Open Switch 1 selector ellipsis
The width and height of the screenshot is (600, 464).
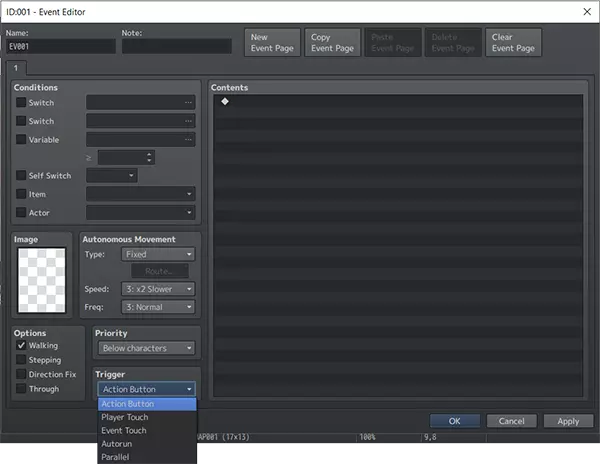[x=188, y=103]
